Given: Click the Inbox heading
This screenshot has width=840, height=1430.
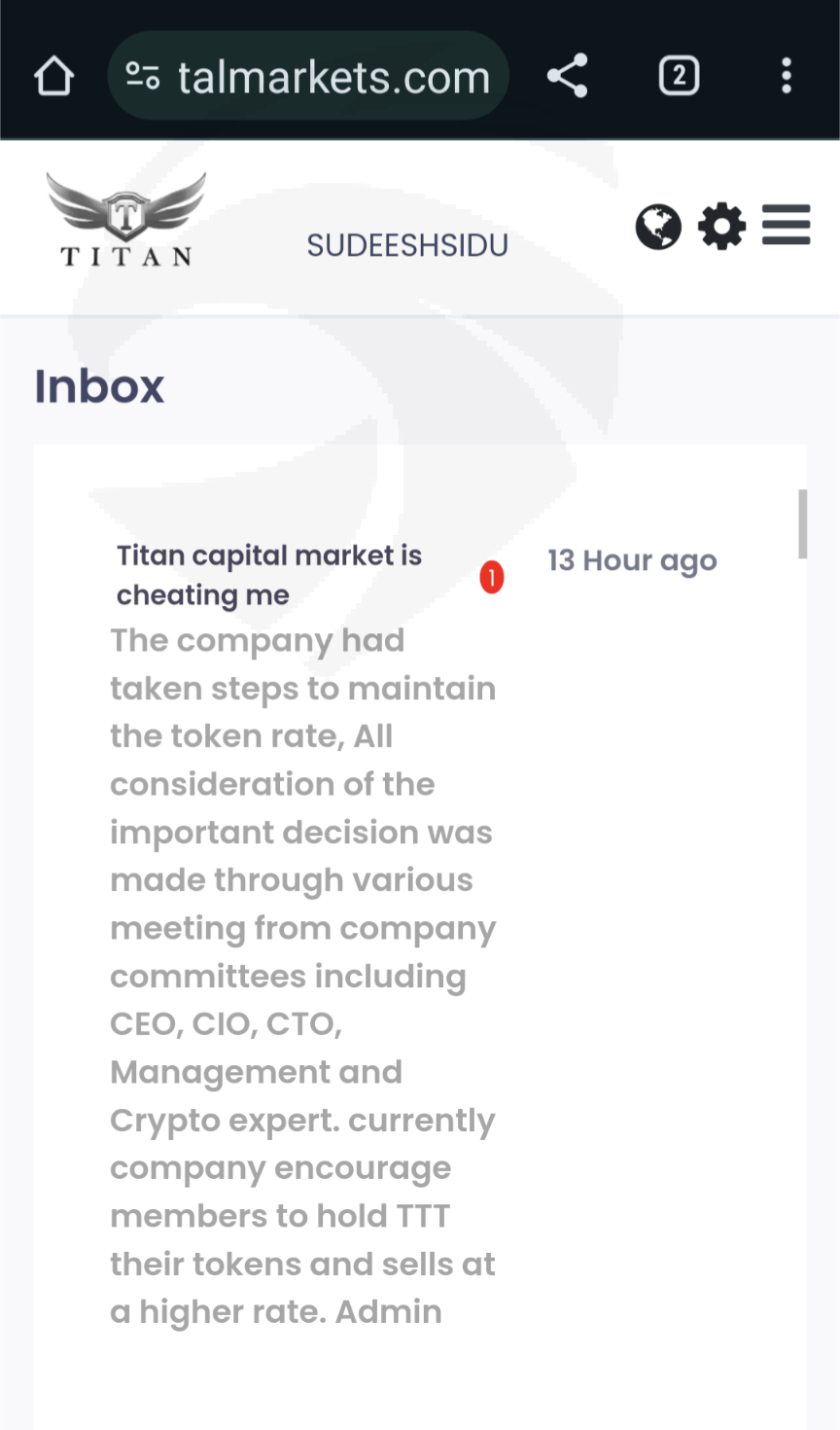Looking at the screenshot, I should tap(99, 386).
